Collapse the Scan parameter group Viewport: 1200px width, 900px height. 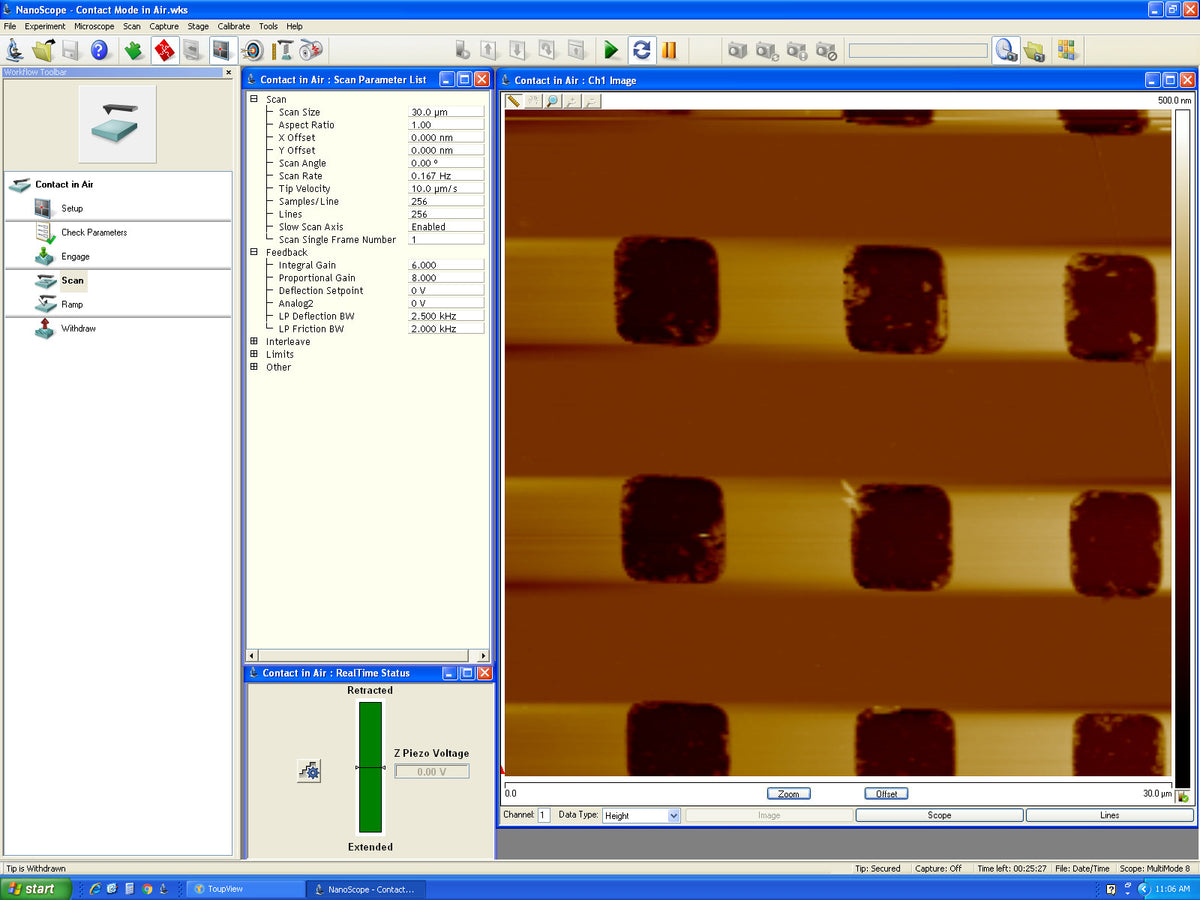tap(254, 99)
